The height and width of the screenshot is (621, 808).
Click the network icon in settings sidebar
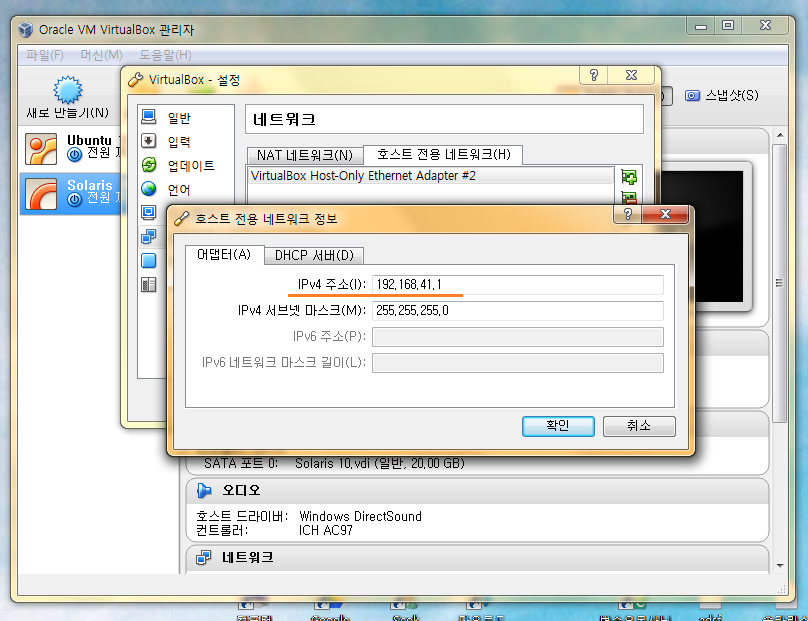(149, 237)
